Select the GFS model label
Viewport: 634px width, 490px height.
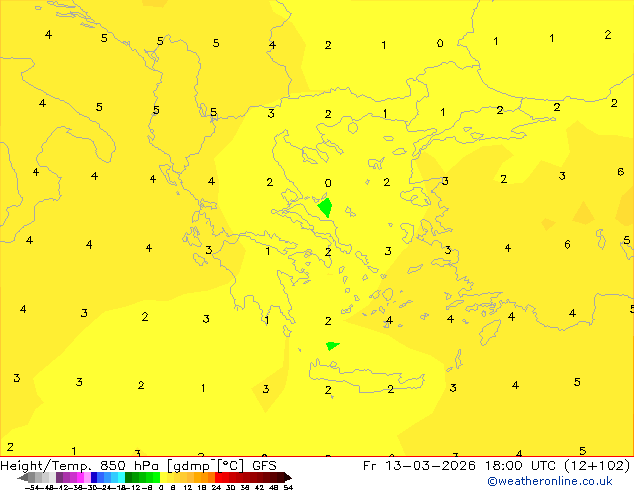[264, 465]
